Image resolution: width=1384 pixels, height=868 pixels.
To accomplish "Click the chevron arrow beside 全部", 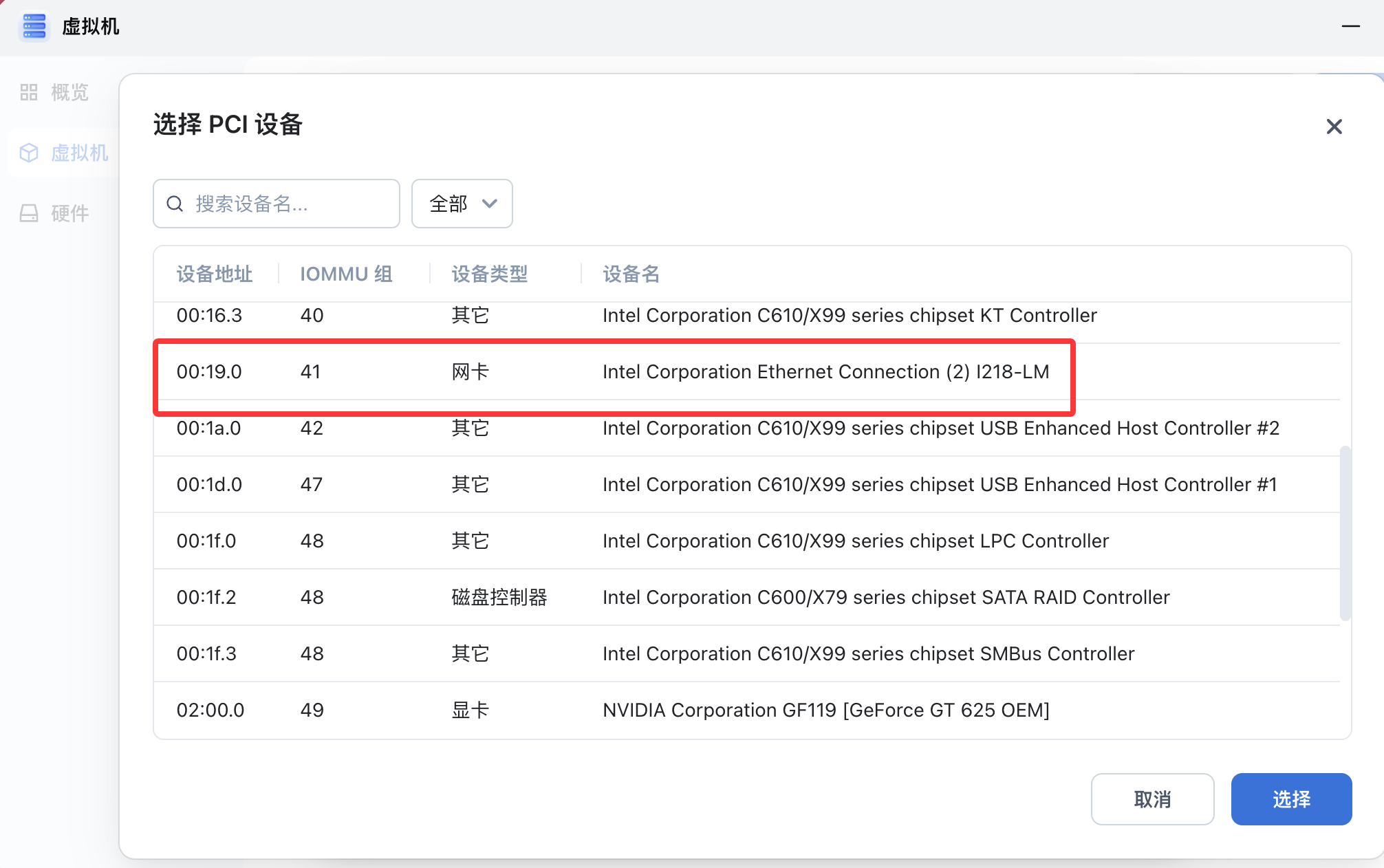I will (x=490, y=204).
